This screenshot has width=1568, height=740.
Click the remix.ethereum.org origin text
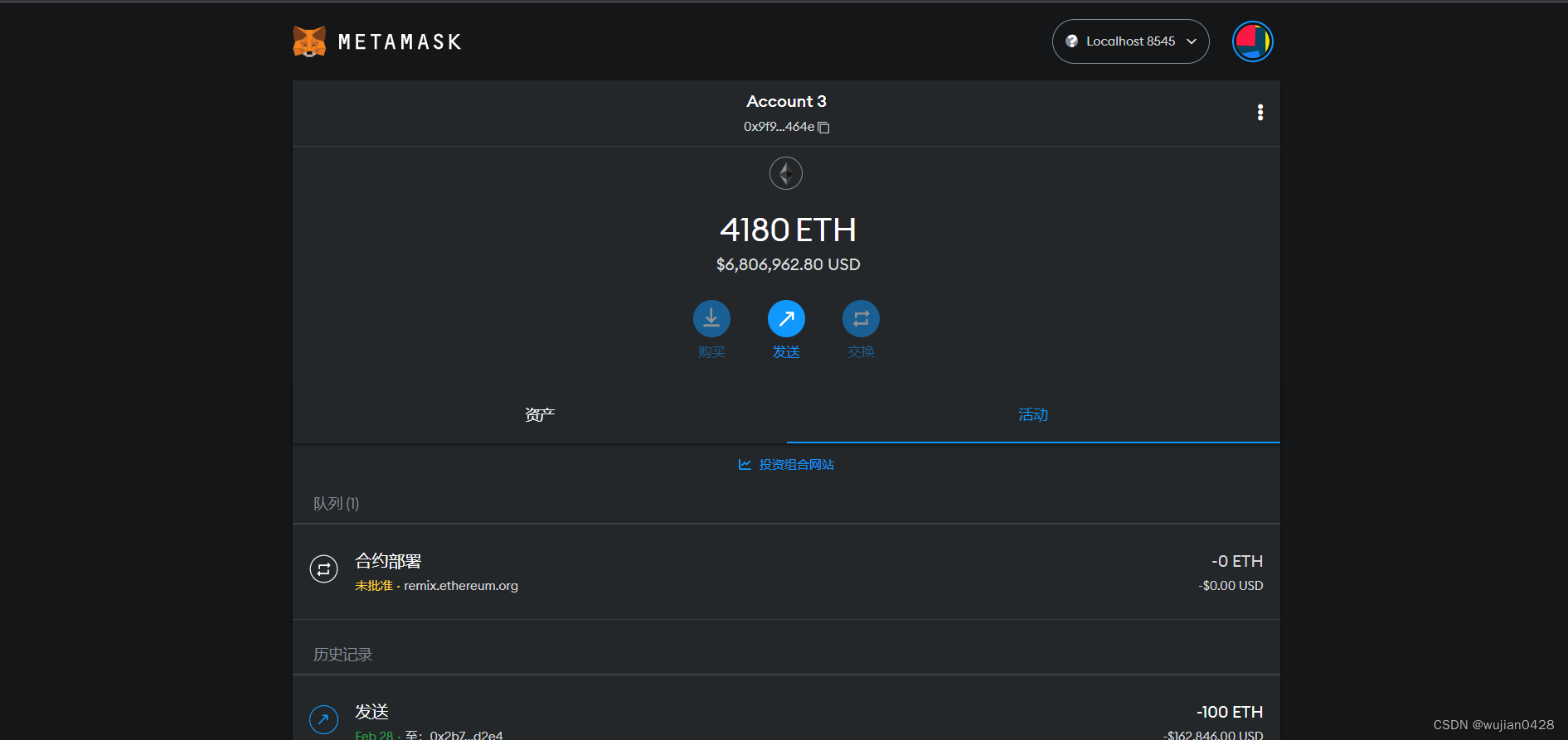point(461,586)
